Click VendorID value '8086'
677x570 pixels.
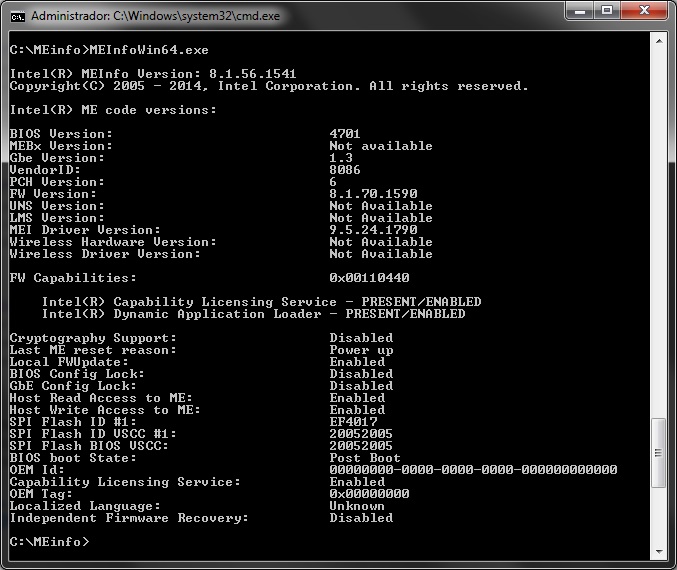345,170
